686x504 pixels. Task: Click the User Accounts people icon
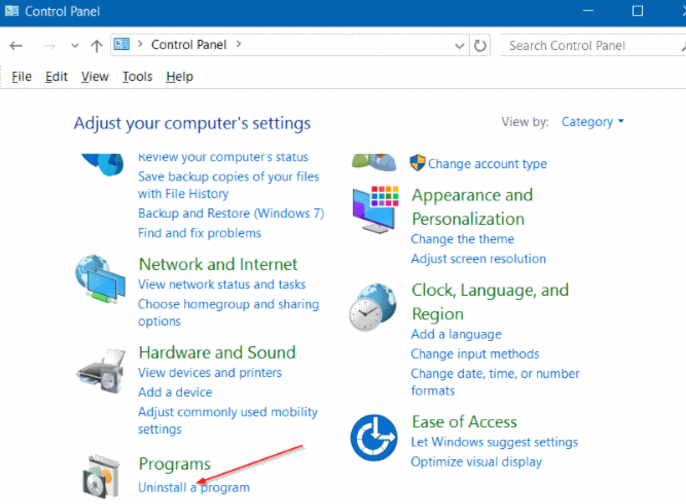pyautogui.click(x=374, y=162)
